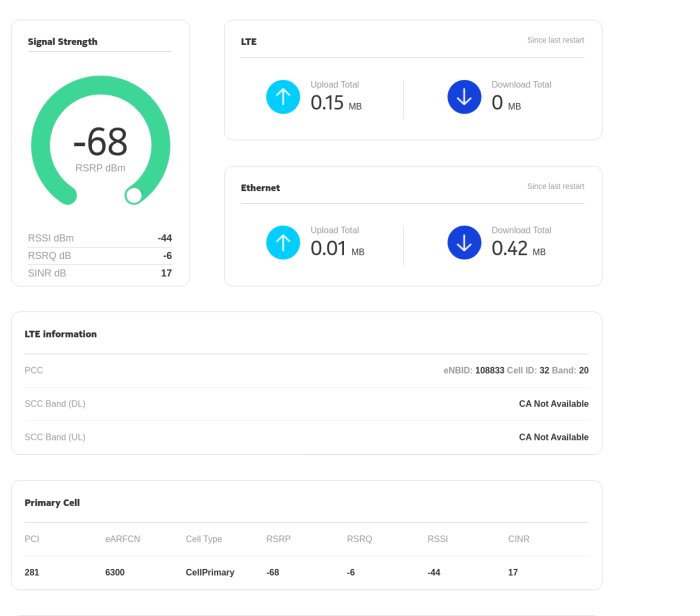Click the Signal Strength card heading
The height and width of the screenshot is (616, 700).
point(63,42)
